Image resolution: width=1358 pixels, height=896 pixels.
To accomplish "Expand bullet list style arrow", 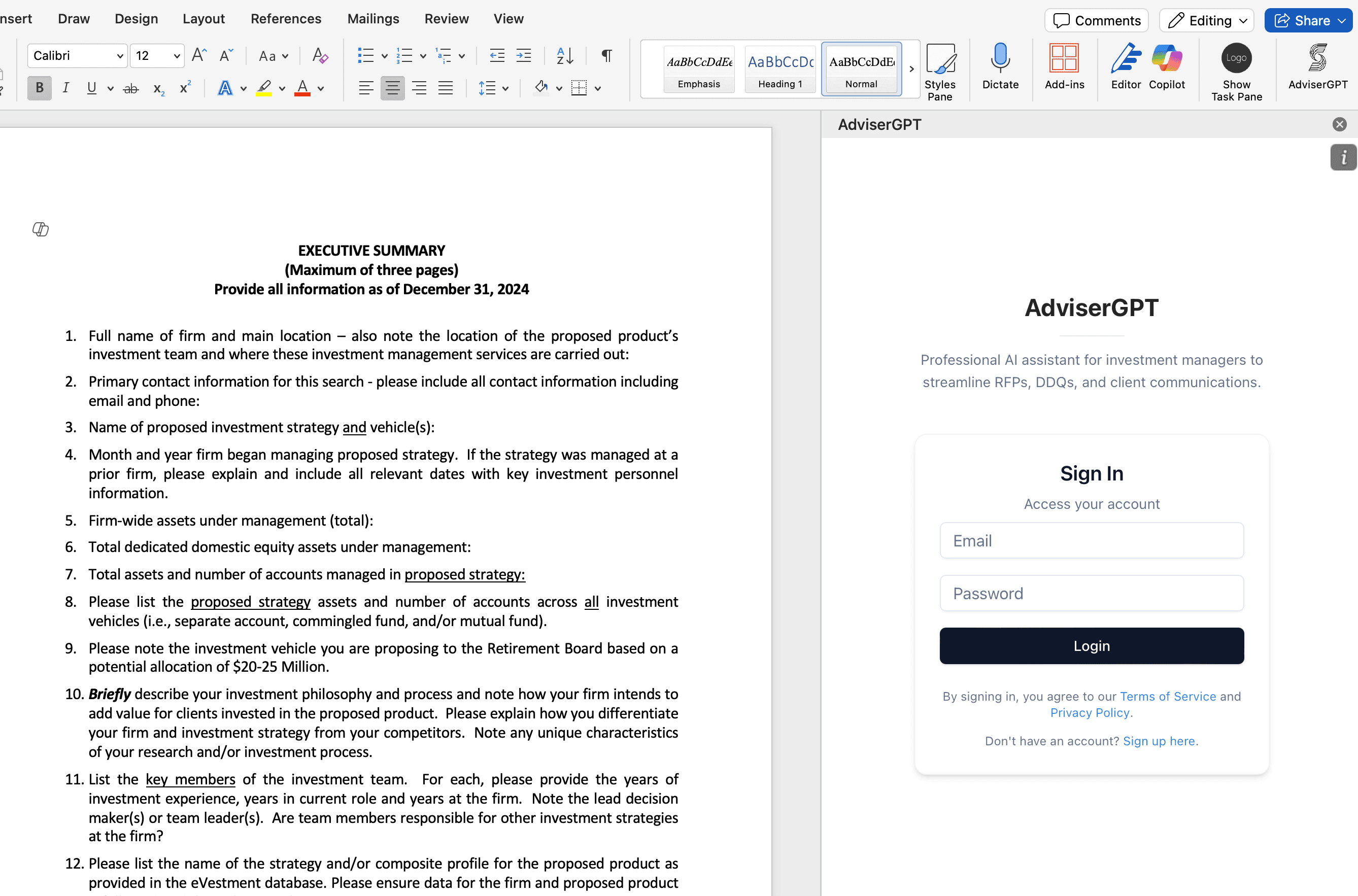I will point(385,56).
